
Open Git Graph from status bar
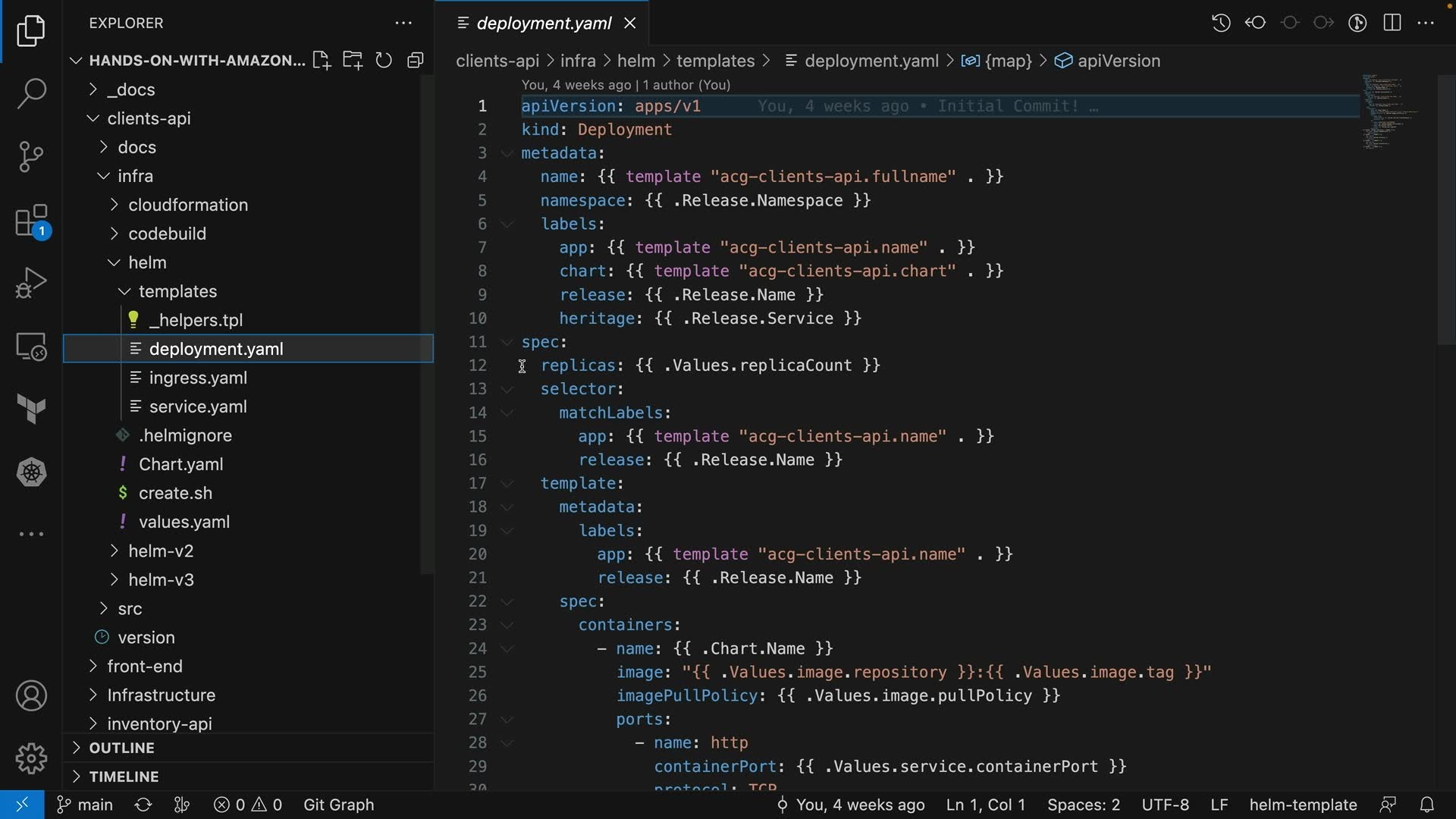pos(338,805)
